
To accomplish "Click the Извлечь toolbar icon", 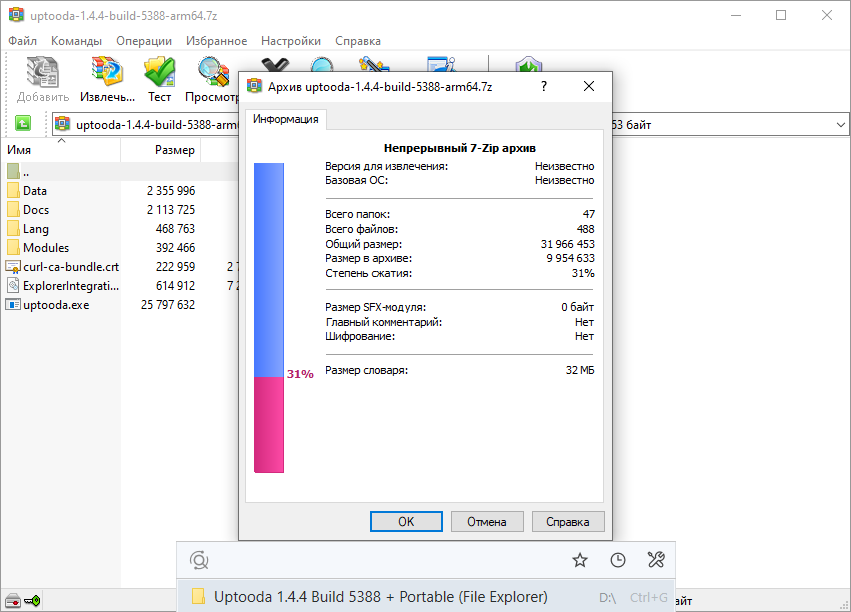I will pos(107,71).
